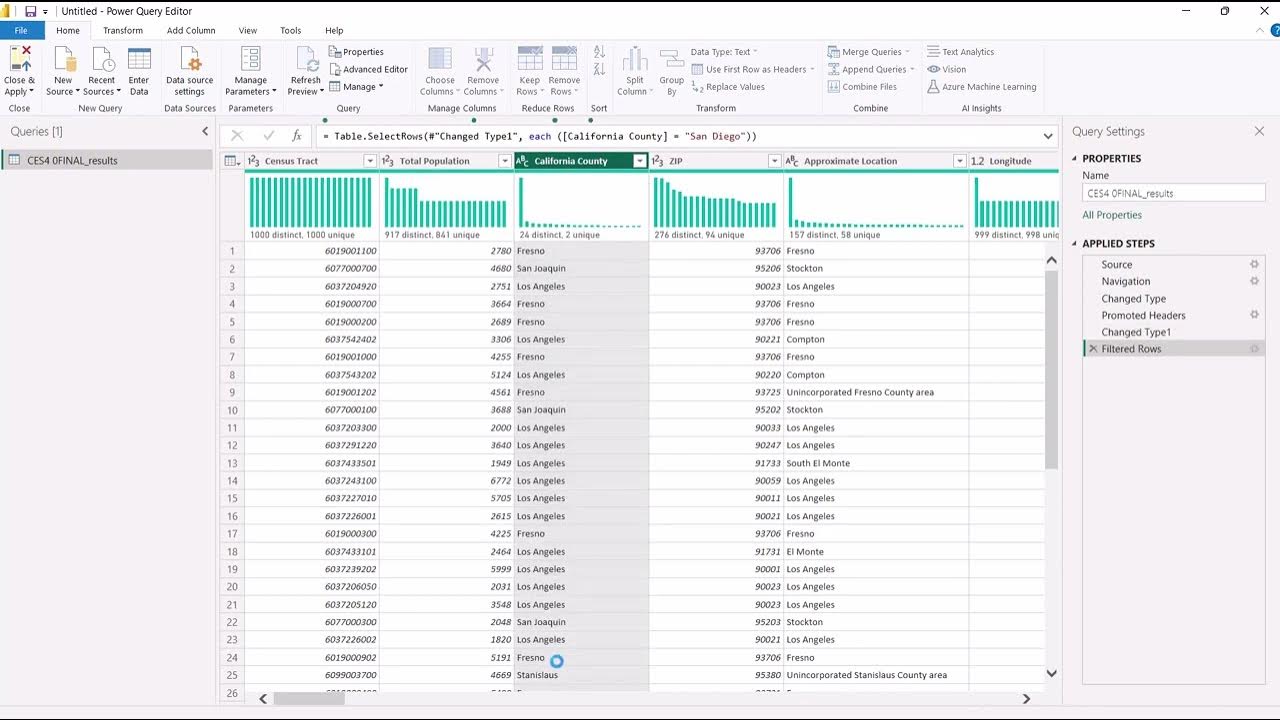
Task: Open Append Queries dropdown
Action: [871, 69]
